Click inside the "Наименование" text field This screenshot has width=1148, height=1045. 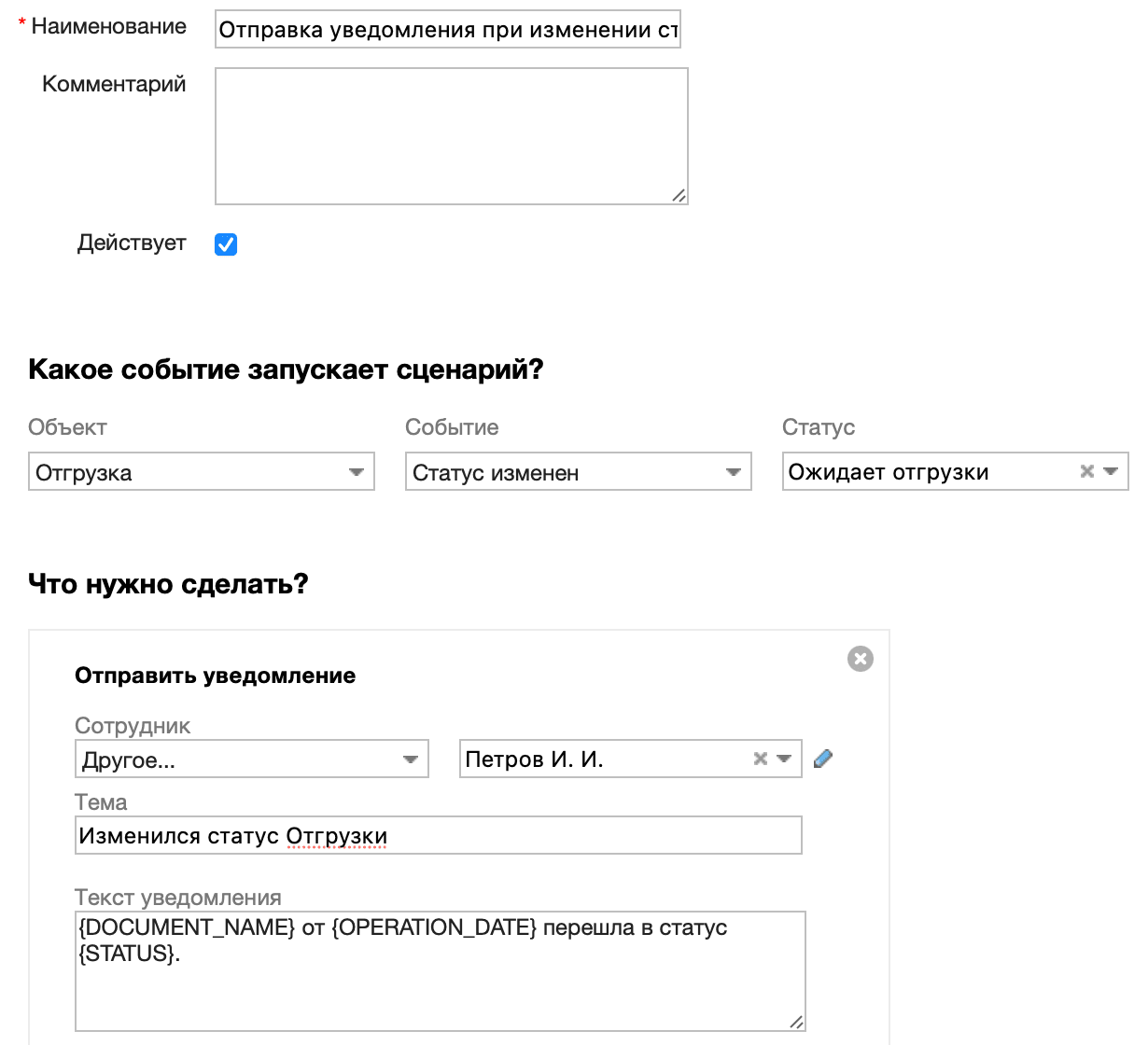(448, 29)
